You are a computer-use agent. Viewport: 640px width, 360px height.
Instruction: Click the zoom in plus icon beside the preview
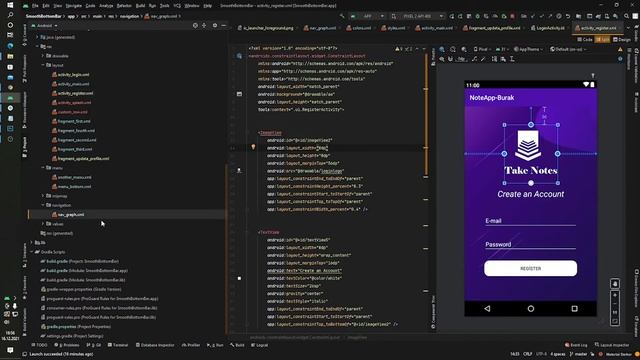pos(615,295)
